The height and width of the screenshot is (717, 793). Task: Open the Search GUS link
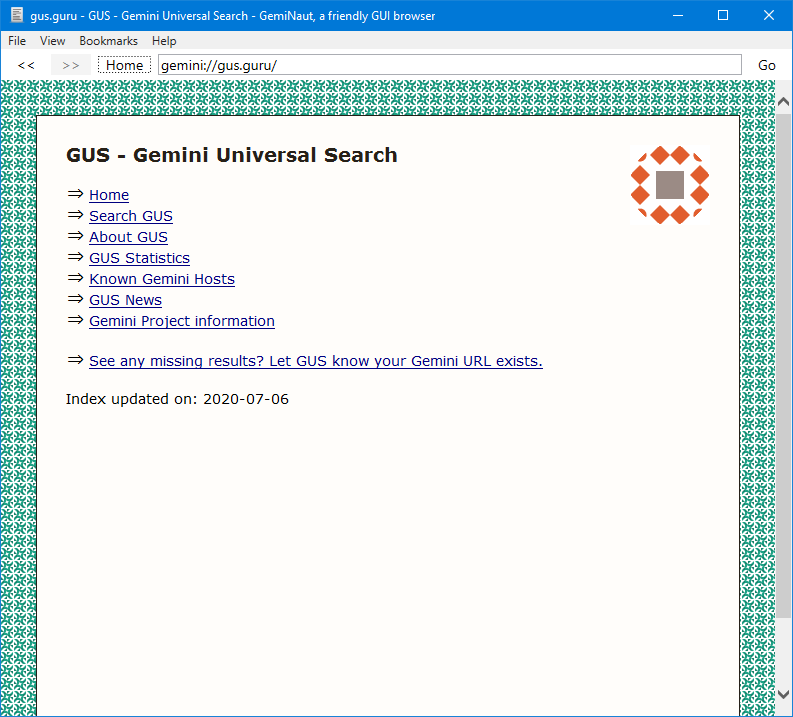pyautogui.click(x=131, y=216)
